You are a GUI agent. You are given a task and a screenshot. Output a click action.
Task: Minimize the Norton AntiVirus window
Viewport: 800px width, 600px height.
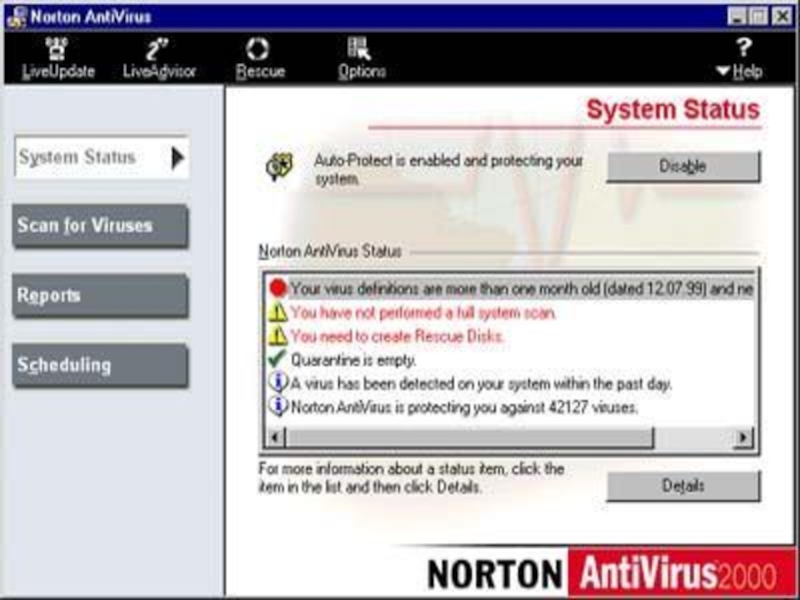point(736,17)
